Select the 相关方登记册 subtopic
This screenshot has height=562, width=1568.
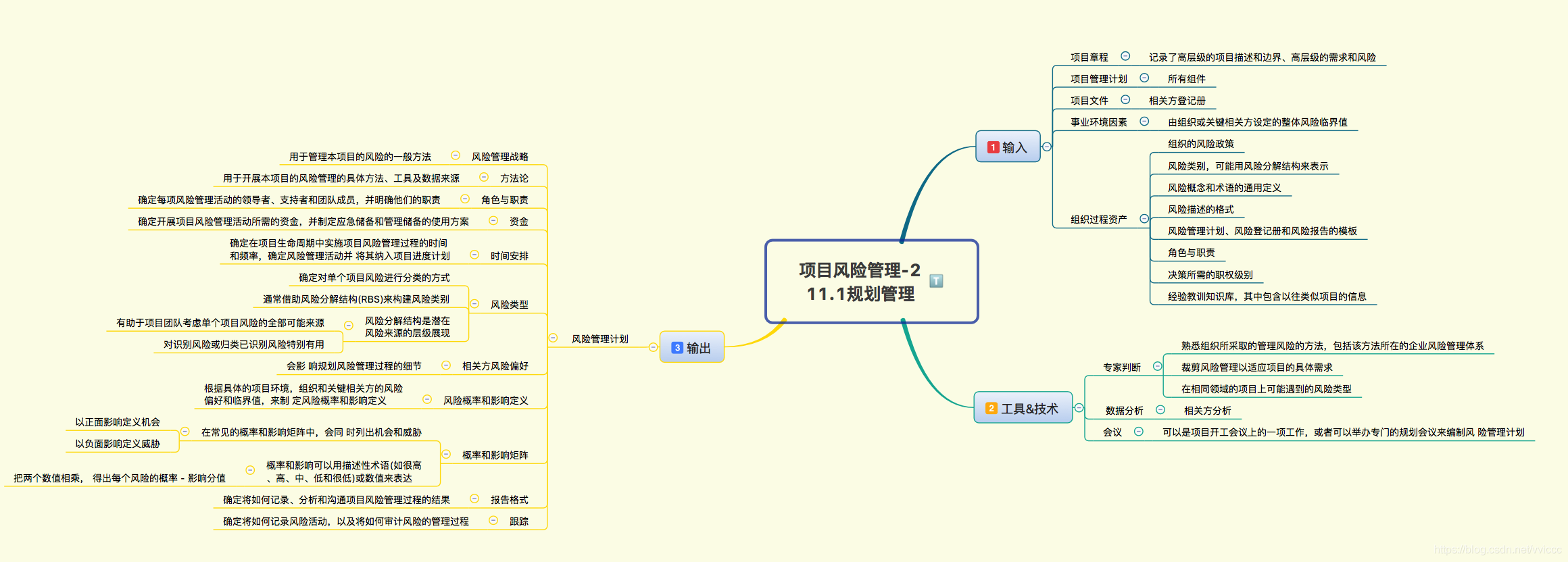1177,101
